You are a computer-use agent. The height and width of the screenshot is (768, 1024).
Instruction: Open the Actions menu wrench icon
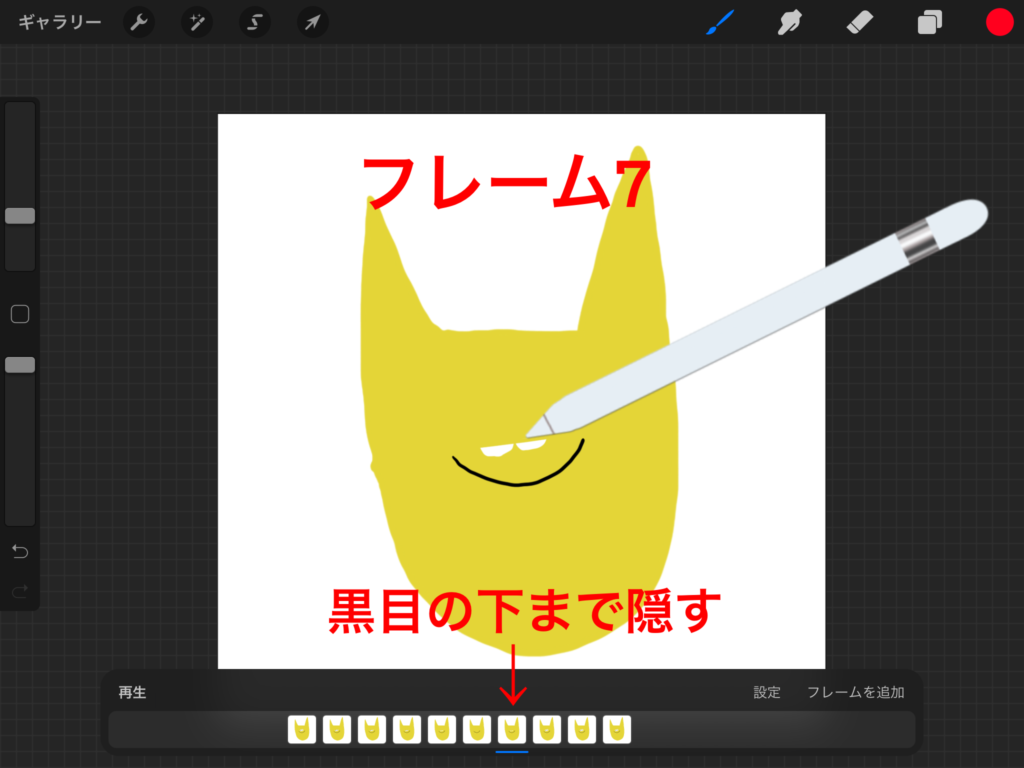(x=138, y=21)
